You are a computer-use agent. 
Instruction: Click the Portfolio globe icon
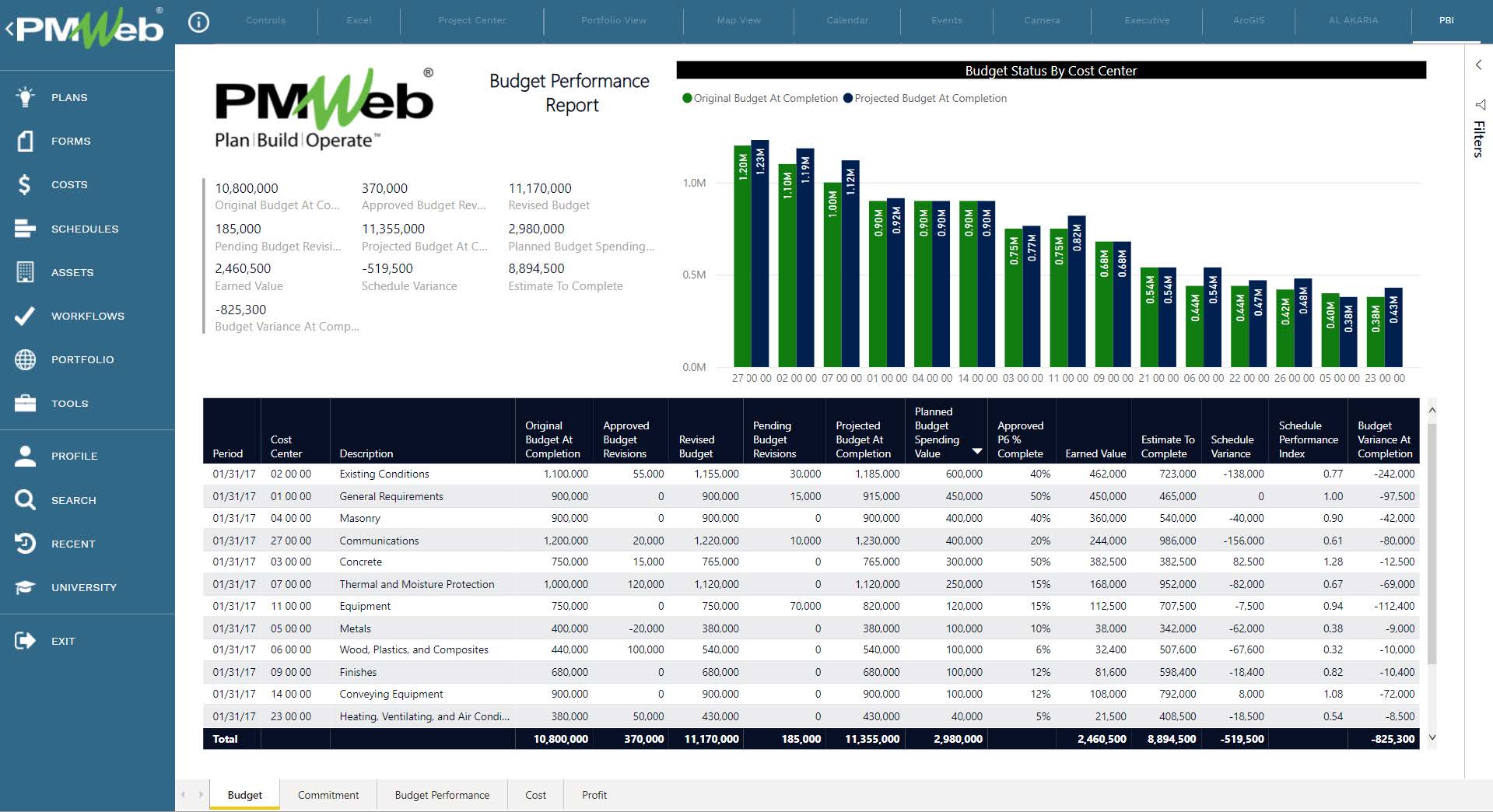click(24, 359)
